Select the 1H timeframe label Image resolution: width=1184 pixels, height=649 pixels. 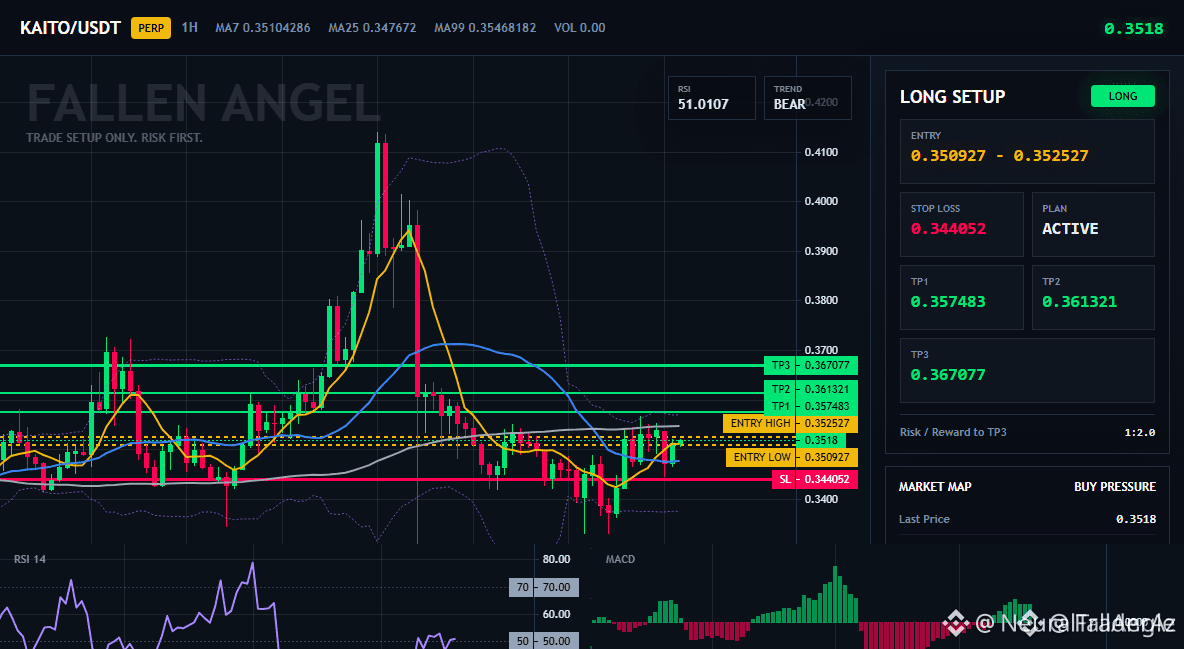tap(190, 27)
